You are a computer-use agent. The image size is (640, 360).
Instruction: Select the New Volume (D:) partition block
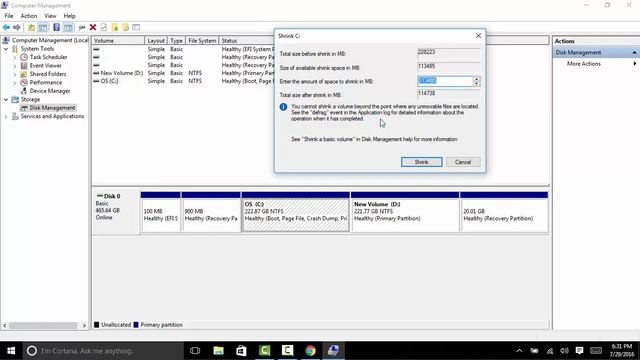click(x=405, y=212)
